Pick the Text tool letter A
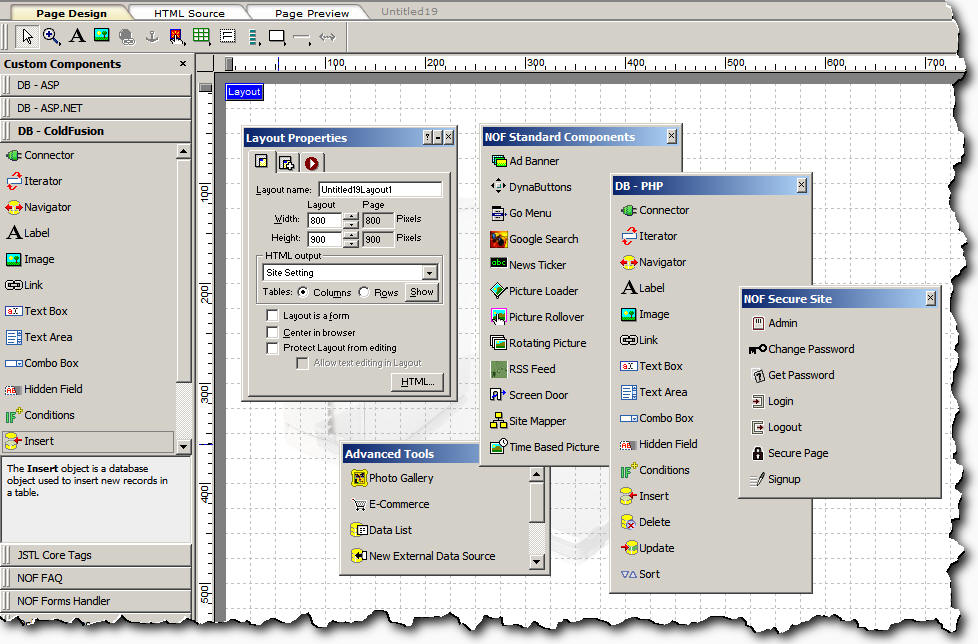This screenshot has height=644, width=978. coord(77,36)
